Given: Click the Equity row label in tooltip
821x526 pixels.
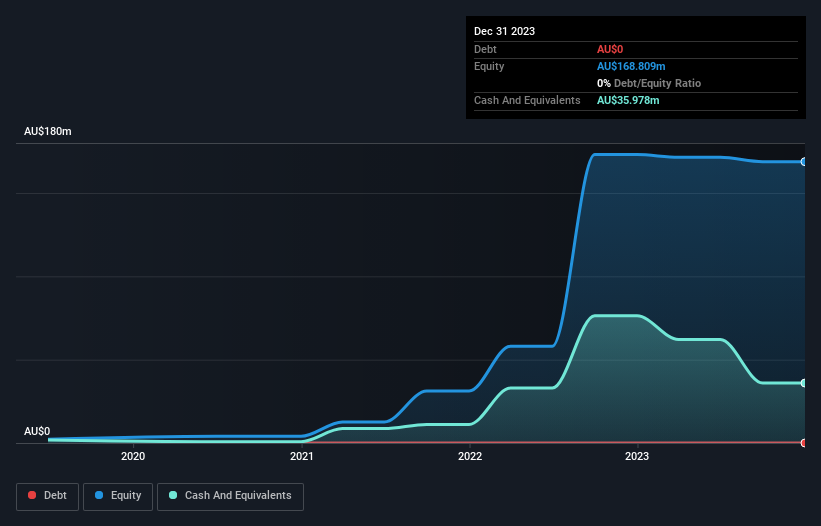Looking at the screenshot, I should point(489,66).
